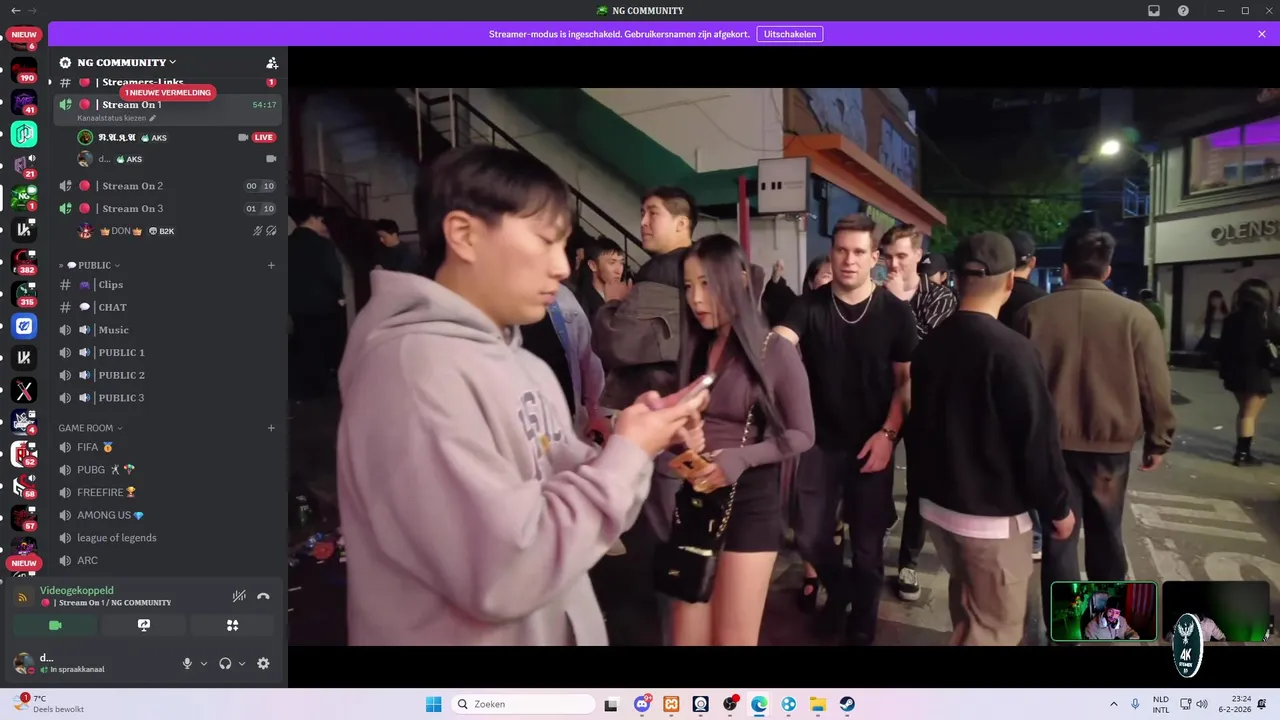The image size is (1280, 720).
Task: Click the main street livestream video
Action: coord(784,366)
